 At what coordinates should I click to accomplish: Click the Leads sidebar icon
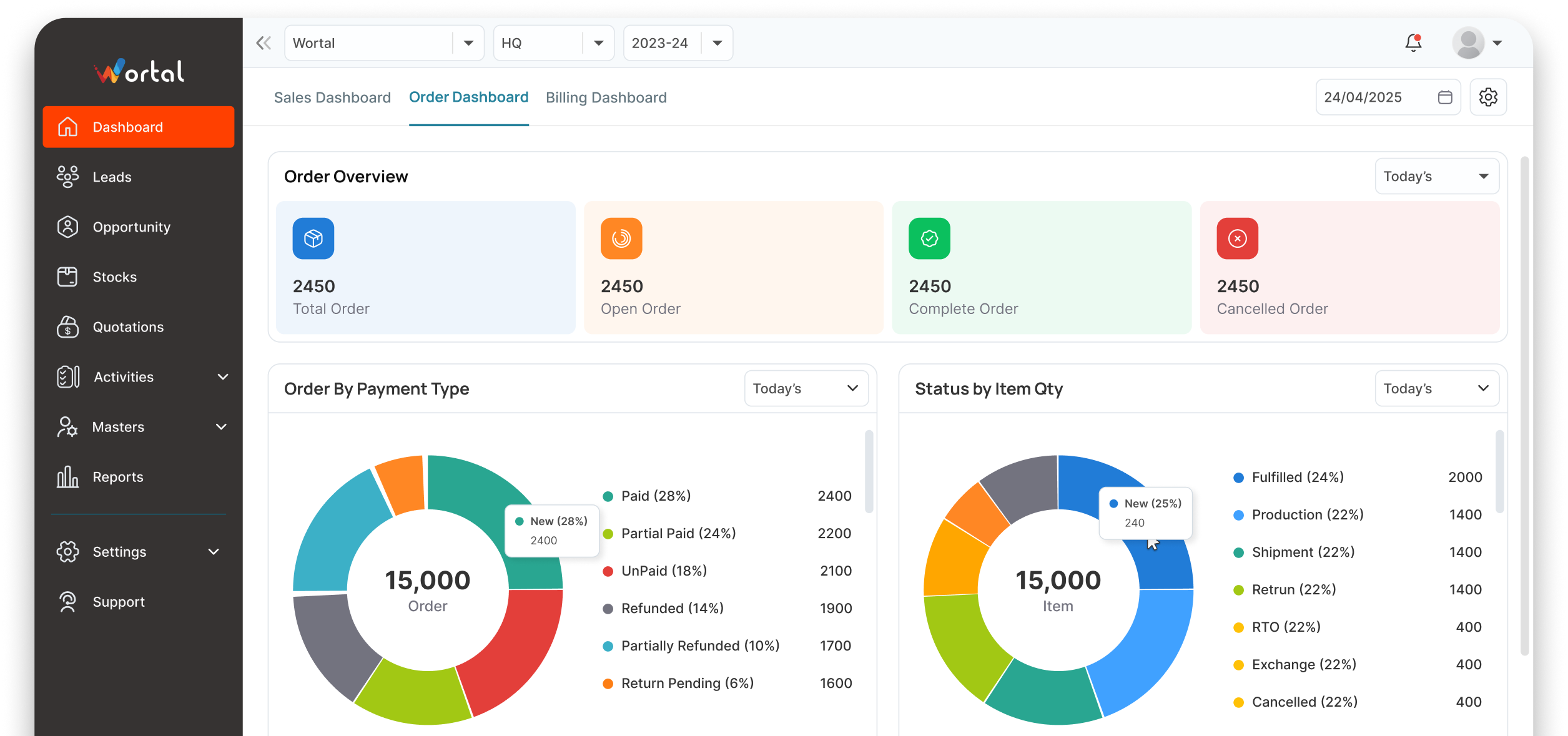pyautogui.click(x=67, y=177)
